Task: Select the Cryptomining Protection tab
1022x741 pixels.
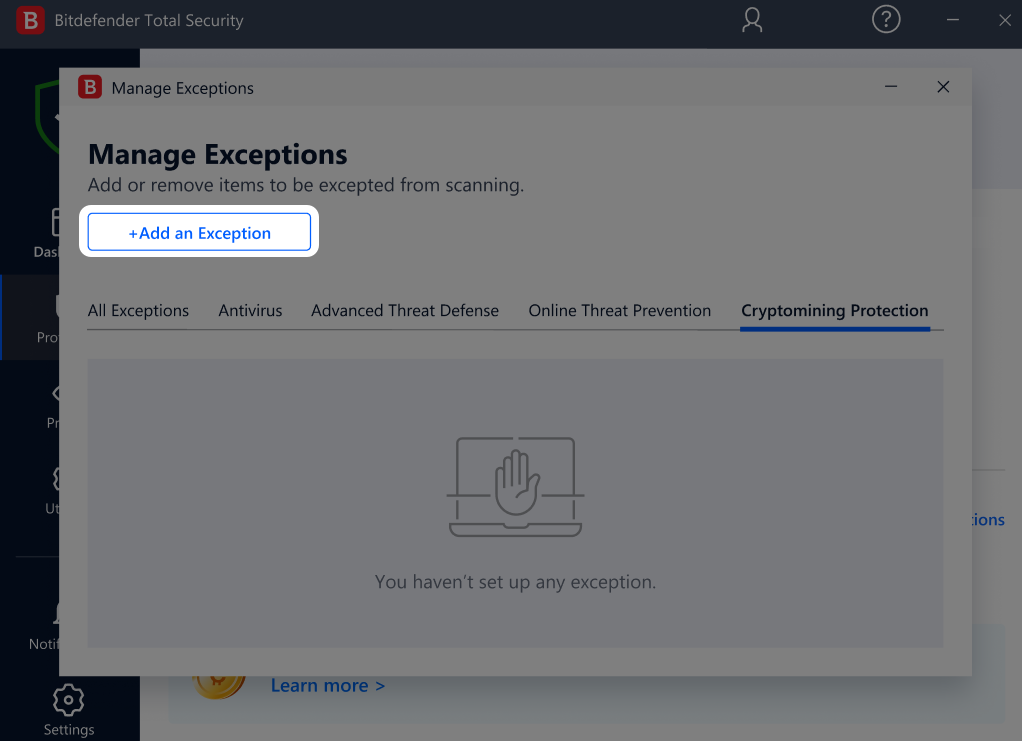Action: (x=834, y=311)
